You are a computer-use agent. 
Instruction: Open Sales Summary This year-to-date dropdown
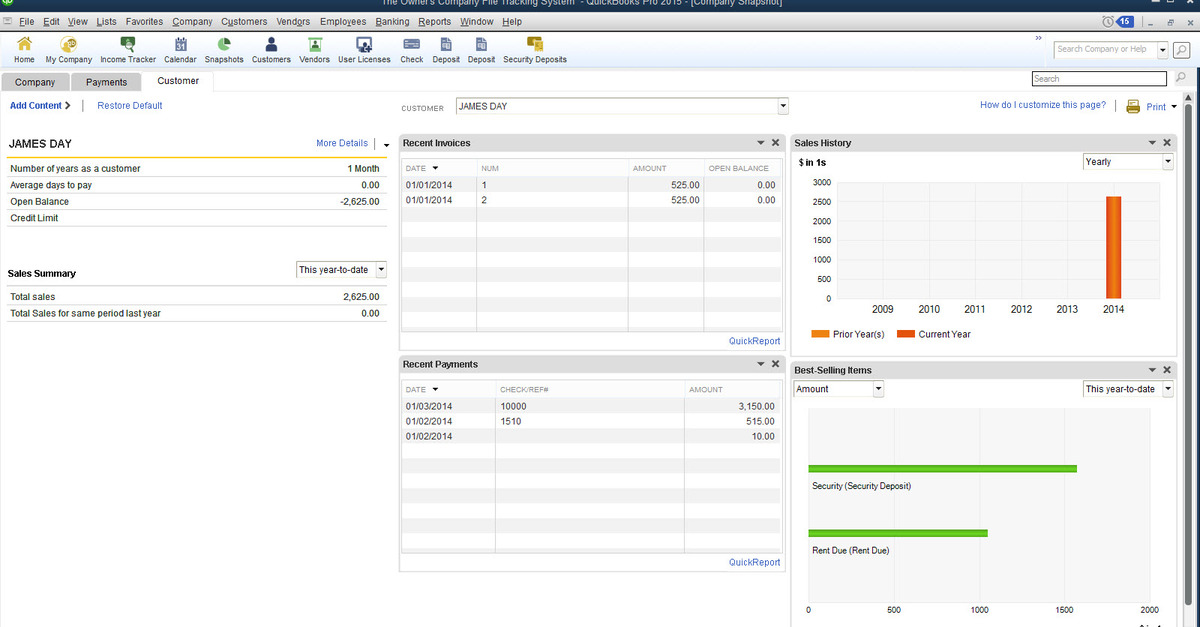[x=380, y=270]
